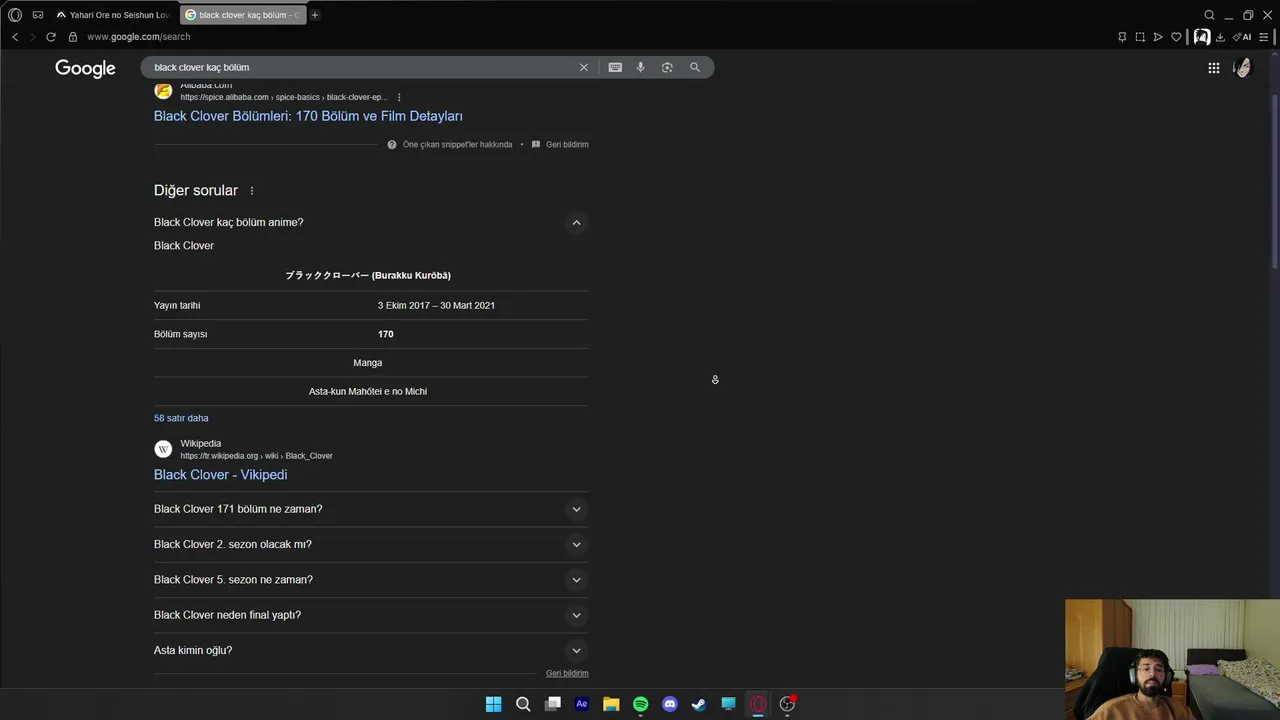Image resolution: width=1280 pixels, height=720 pixels.
Task: Start voice search with microphone
Action: point(641,67)
